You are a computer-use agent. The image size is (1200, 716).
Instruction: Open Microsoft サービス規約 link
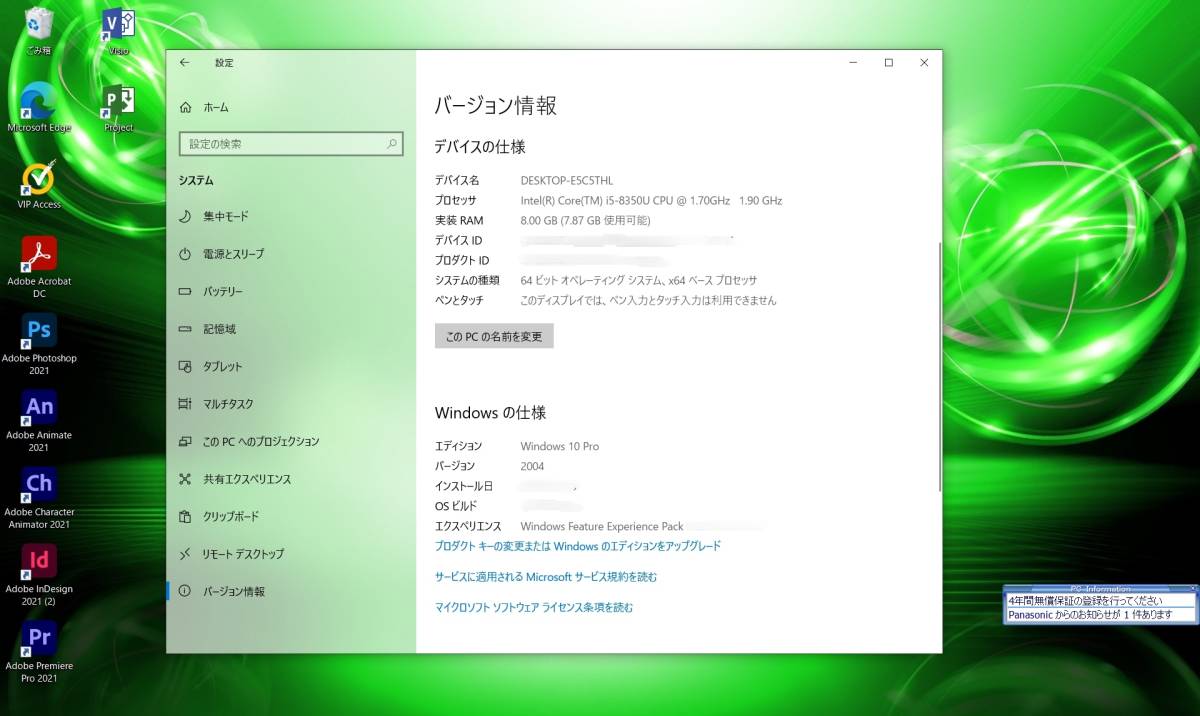click(x=546, y=577)
